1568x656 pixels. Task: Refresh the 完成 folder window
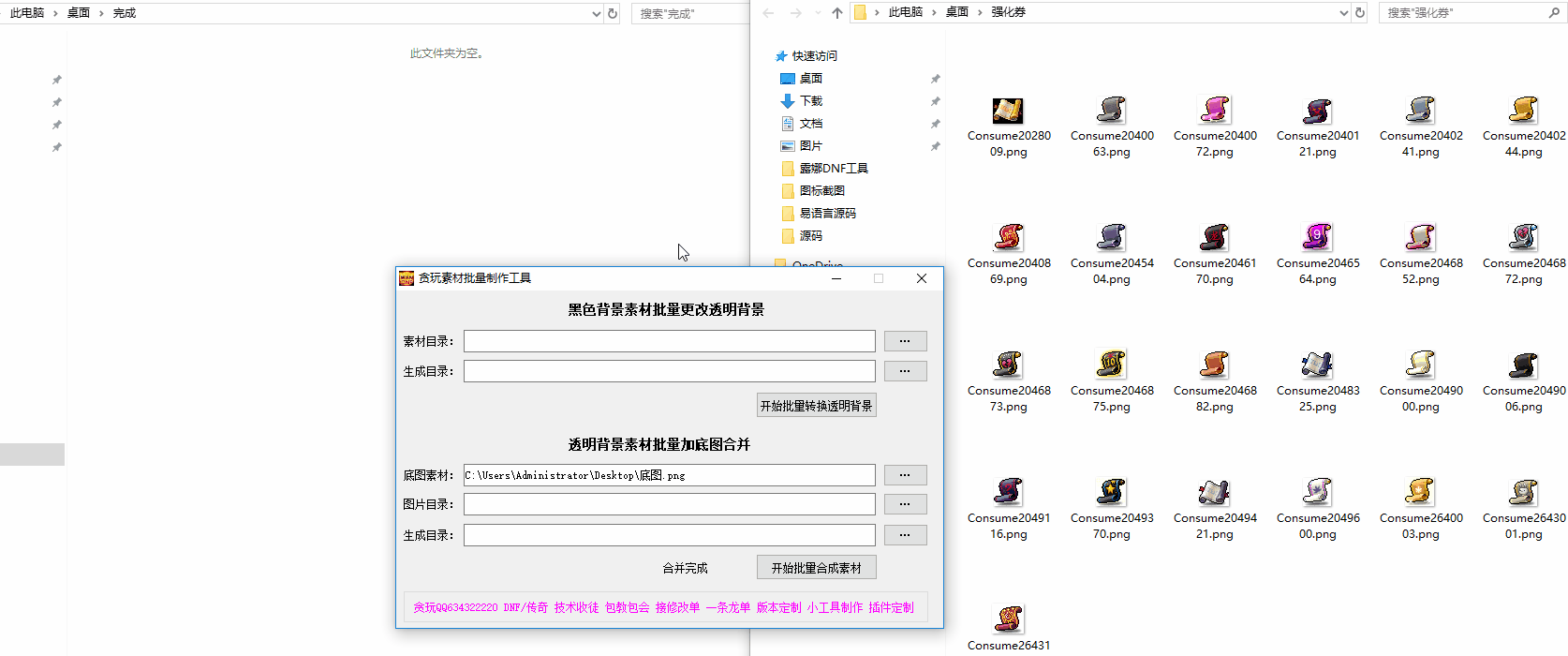tap(613, 13)
